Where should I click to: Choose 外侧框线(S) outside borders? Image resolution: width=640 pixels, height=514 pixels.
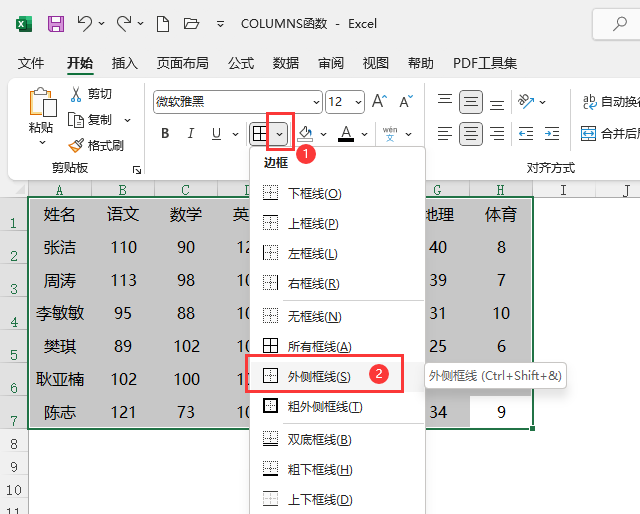coord(337,376)
